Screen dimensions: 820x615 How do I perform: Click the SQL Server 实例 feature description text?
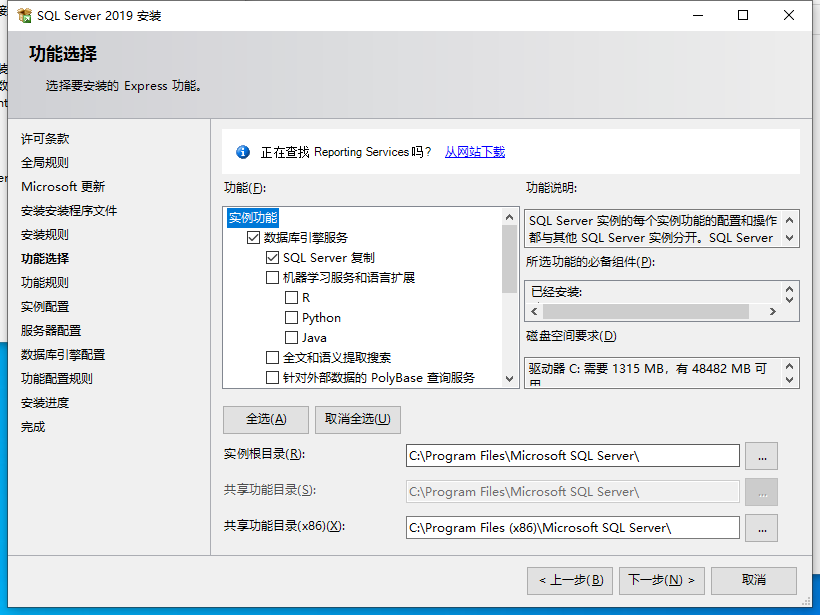tap(653, 229)
